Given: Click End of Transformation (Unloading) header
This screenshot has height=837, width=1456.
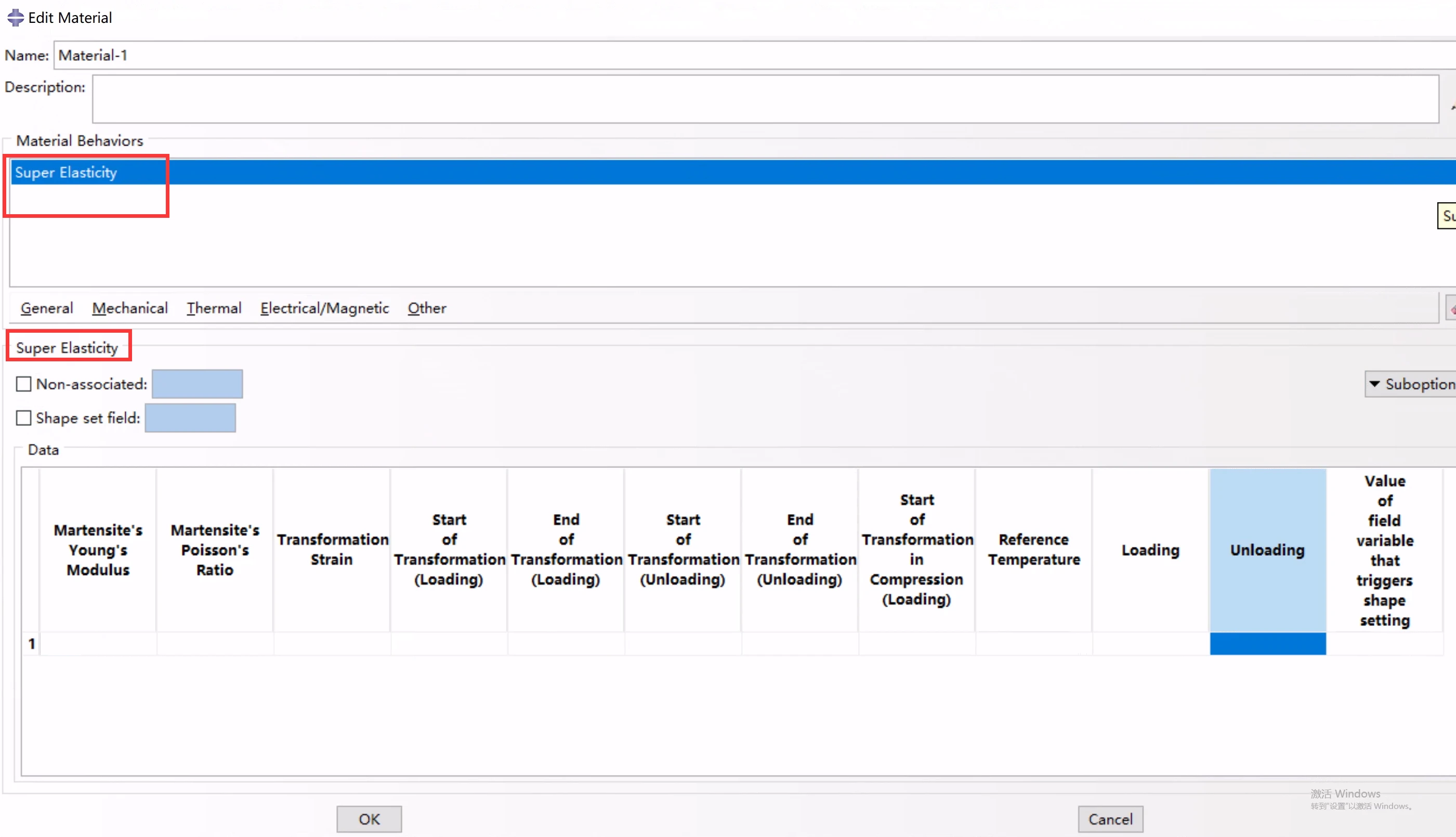Looking at the screenshot, I should click(x=800, y=550).
